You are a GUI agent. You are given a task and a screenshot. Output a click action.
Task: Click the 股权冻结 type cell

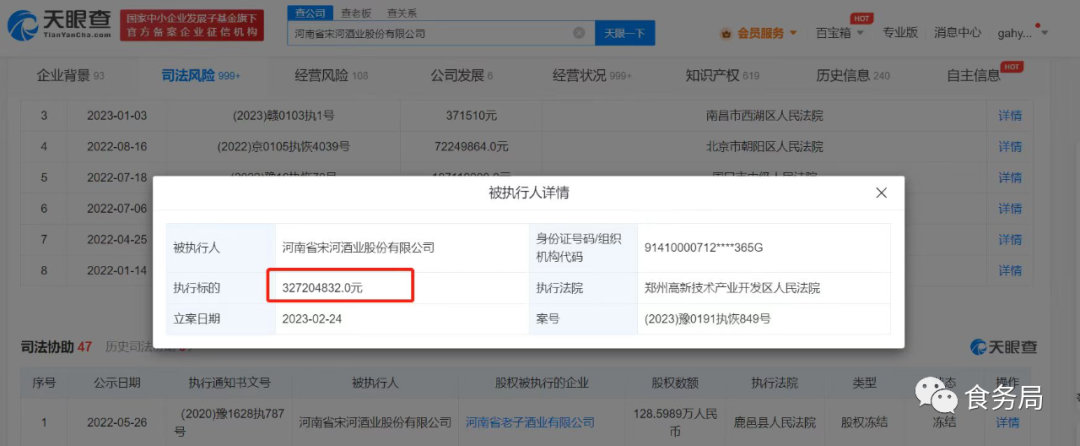tap(864, 422)
